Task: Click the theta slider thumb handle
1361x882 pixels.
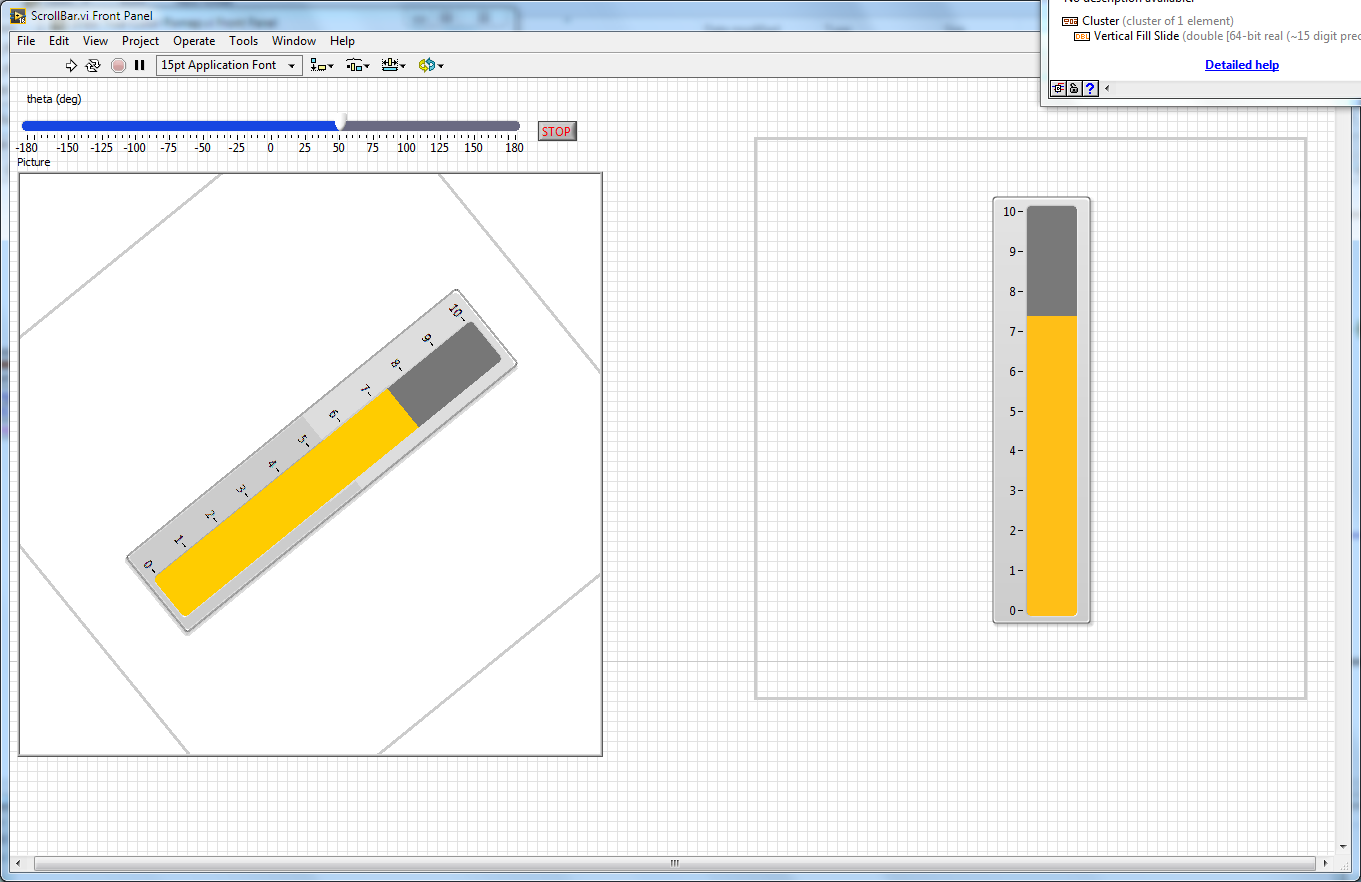Action: pyautogui.click(x=342, y=122)
